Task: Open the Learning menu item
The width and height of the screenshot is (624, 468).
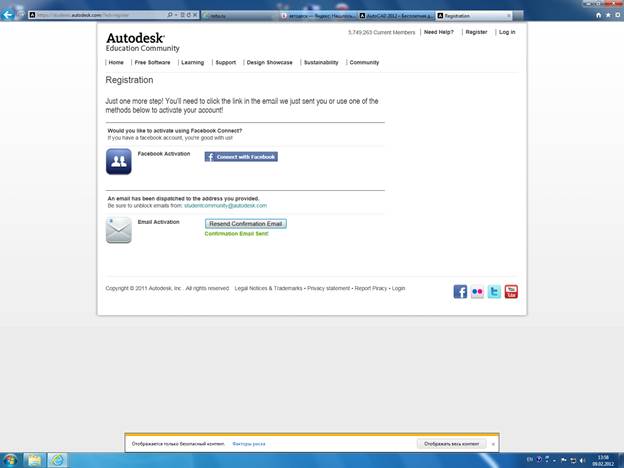Action: pos(193,62)
